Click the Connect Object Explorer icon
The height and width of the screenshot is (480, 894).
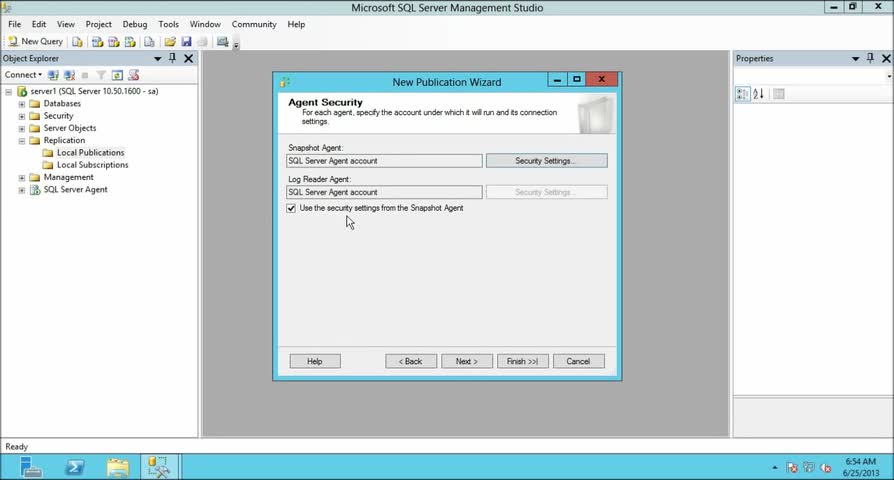tap(53, 75)
